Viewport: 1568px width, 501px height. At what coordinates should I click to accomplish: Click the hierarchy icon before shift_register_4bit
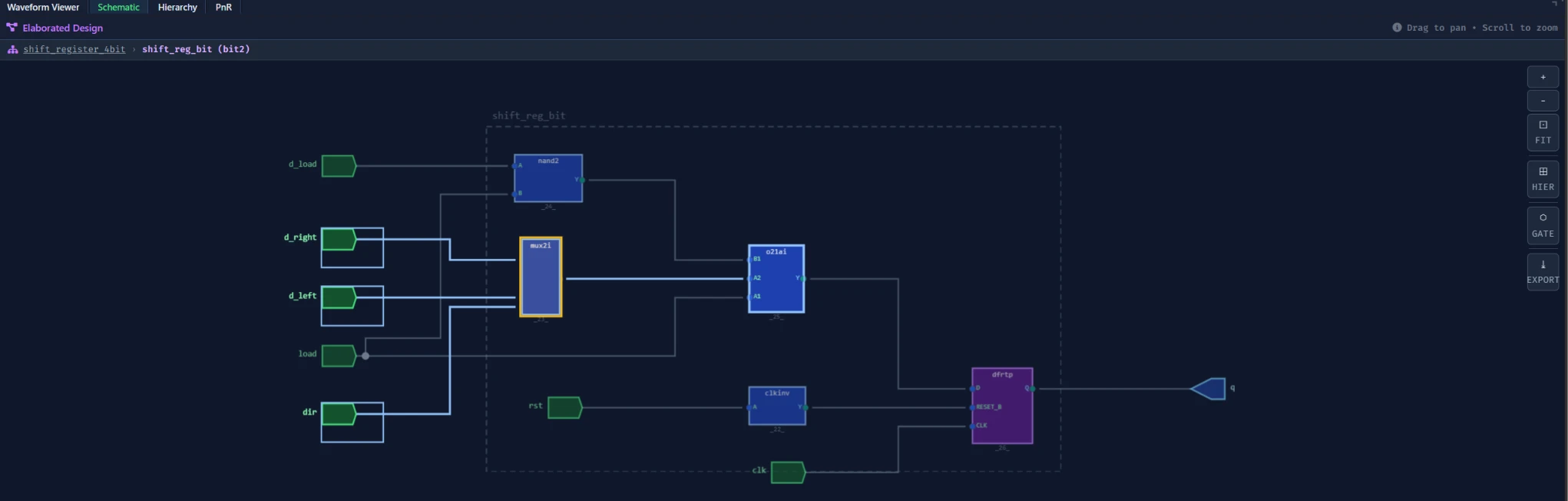[12, 49]
